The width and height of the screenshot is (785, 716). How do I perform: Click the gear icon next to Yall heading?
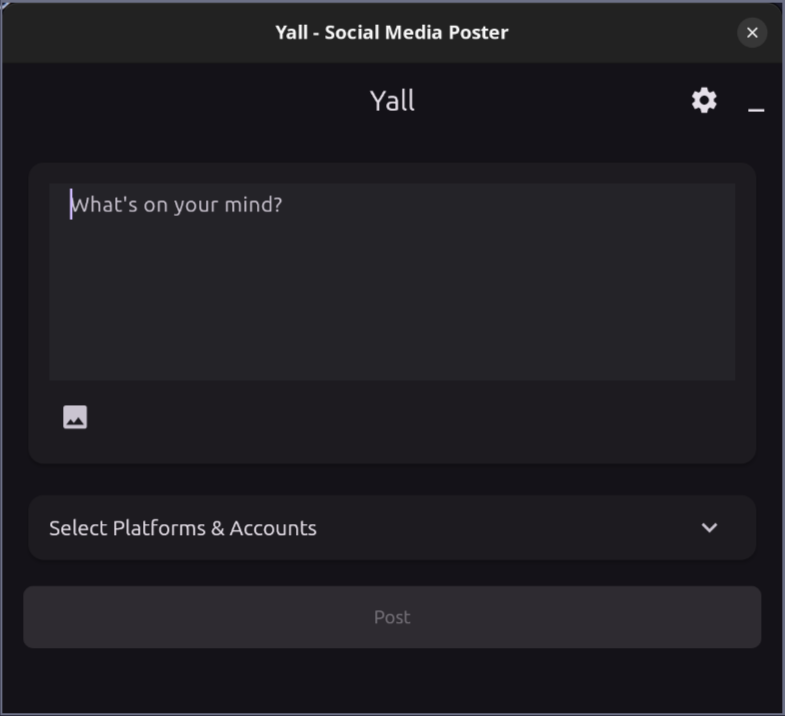[x=704, y=101]
